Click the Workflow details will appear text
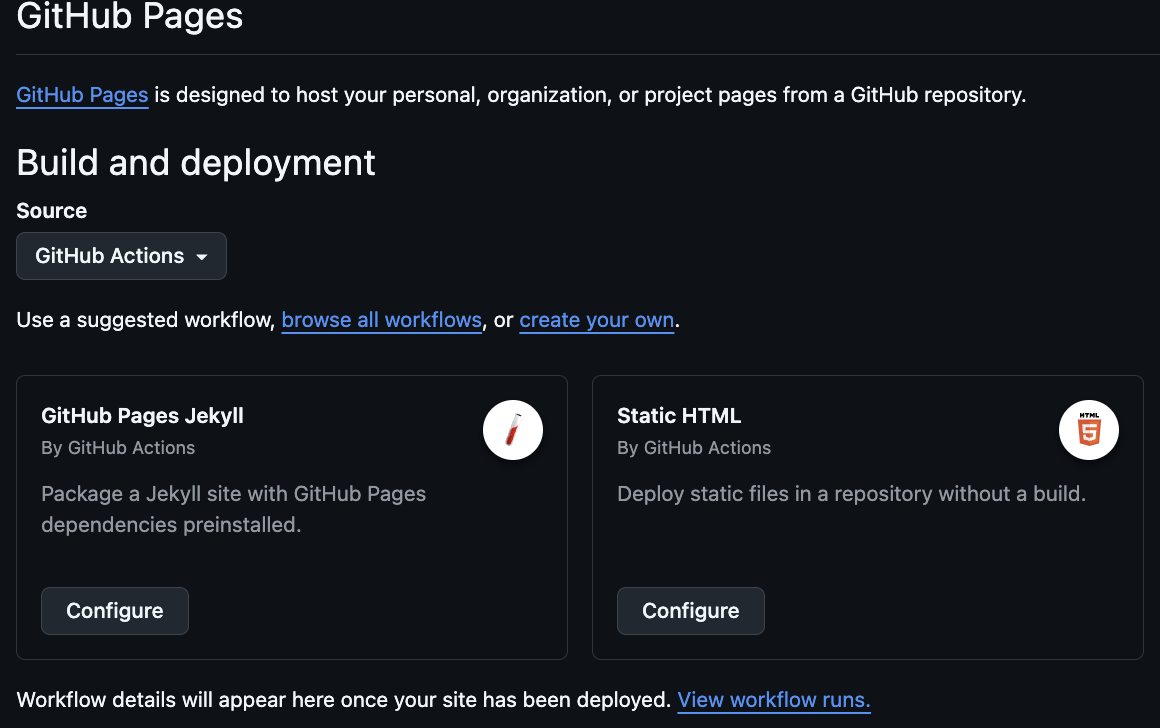This screenshot has height=728, width=1160. tap(343, 700)
